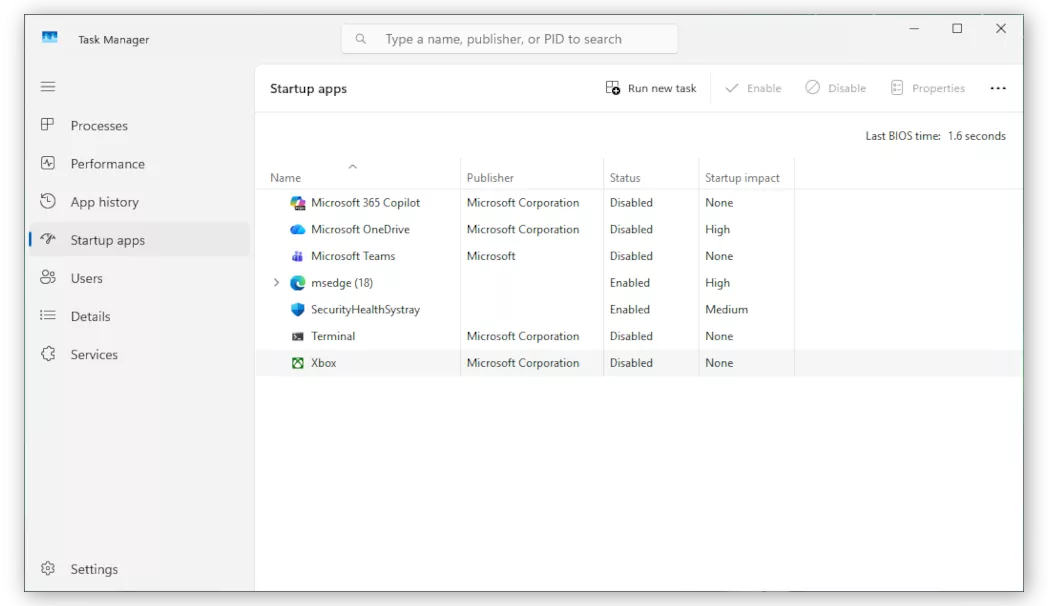Open the more options ellipsis menu

998,88
